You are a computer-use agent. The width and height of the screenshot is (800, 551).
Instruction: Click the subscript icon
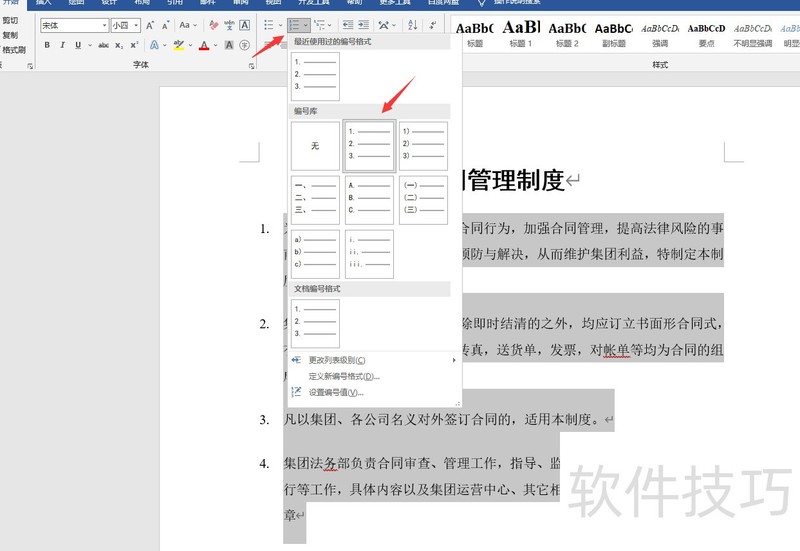(119, 45)
